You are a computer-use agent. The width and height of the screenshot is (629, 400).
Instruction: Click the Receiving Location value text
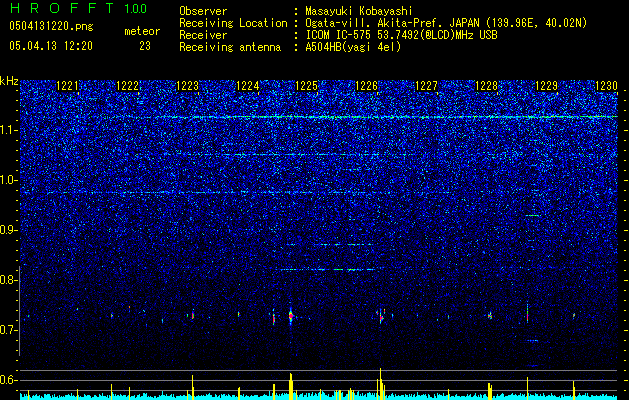tap(446, 23)
